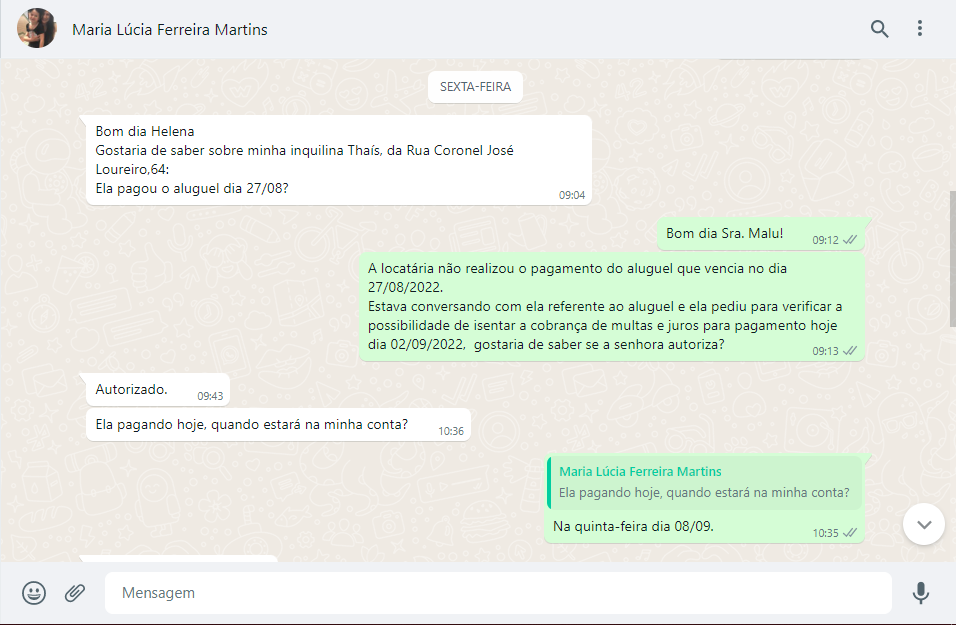This screenshot has height=625, width=956.
Task: Click the SEXTA-FEIRA date badge
Action: [475, 87]
